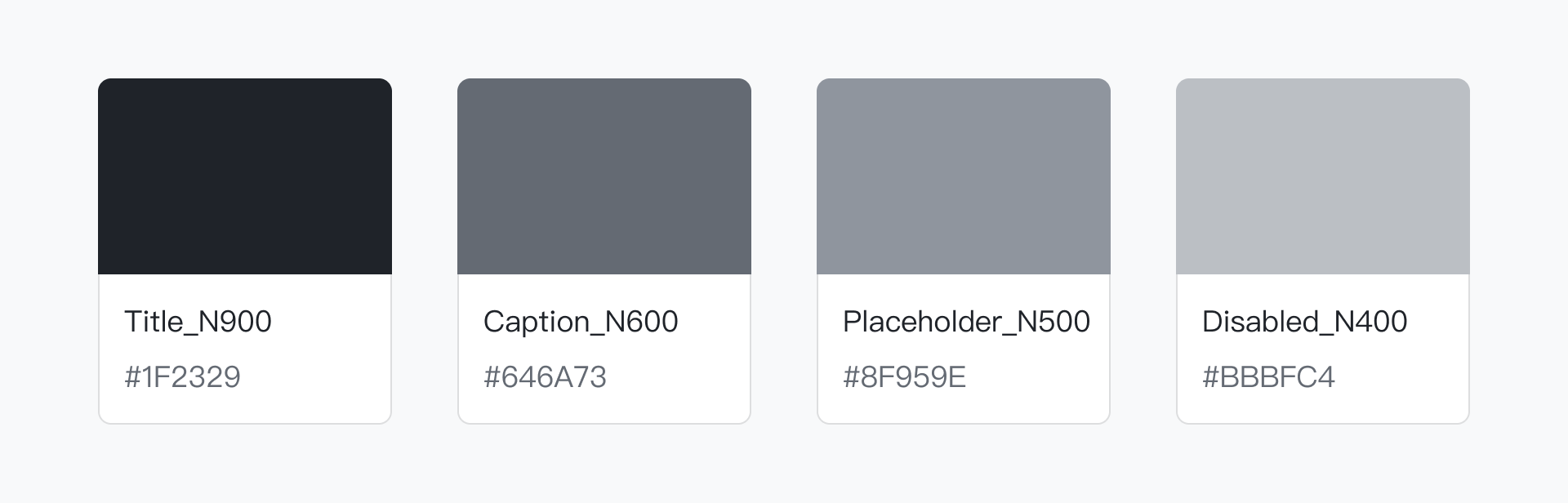Click the #1F2329 hex code
Viewport: 1568px width, 503px height.
click(182, 377)
